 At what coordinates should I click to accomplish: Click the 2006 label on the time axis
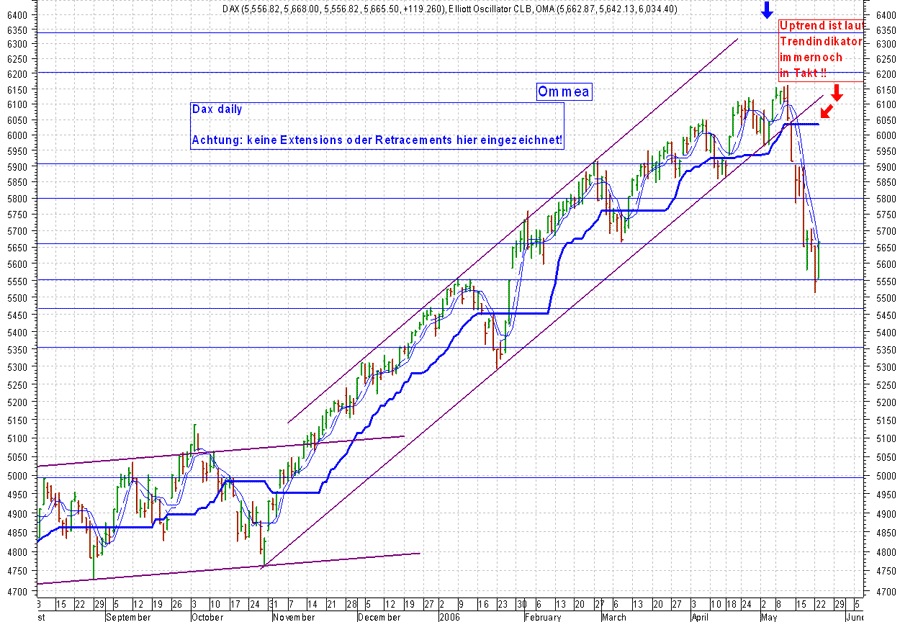point(450,615)
